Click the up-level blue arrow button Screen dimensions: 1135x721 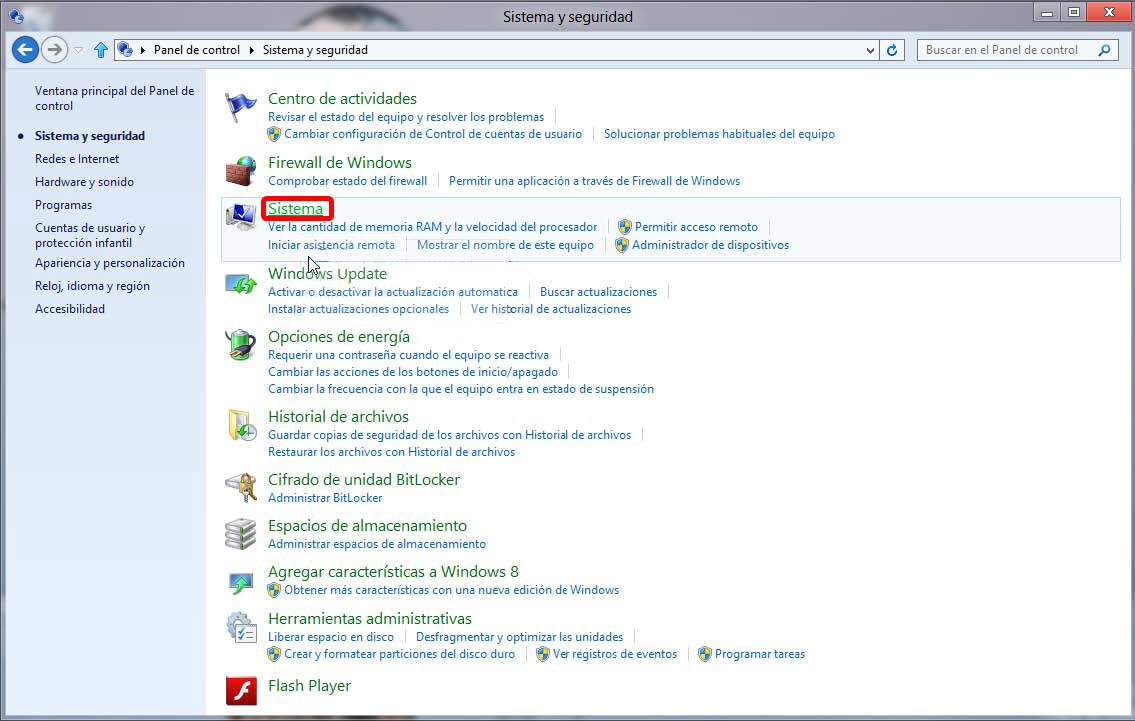click(101, 50)
